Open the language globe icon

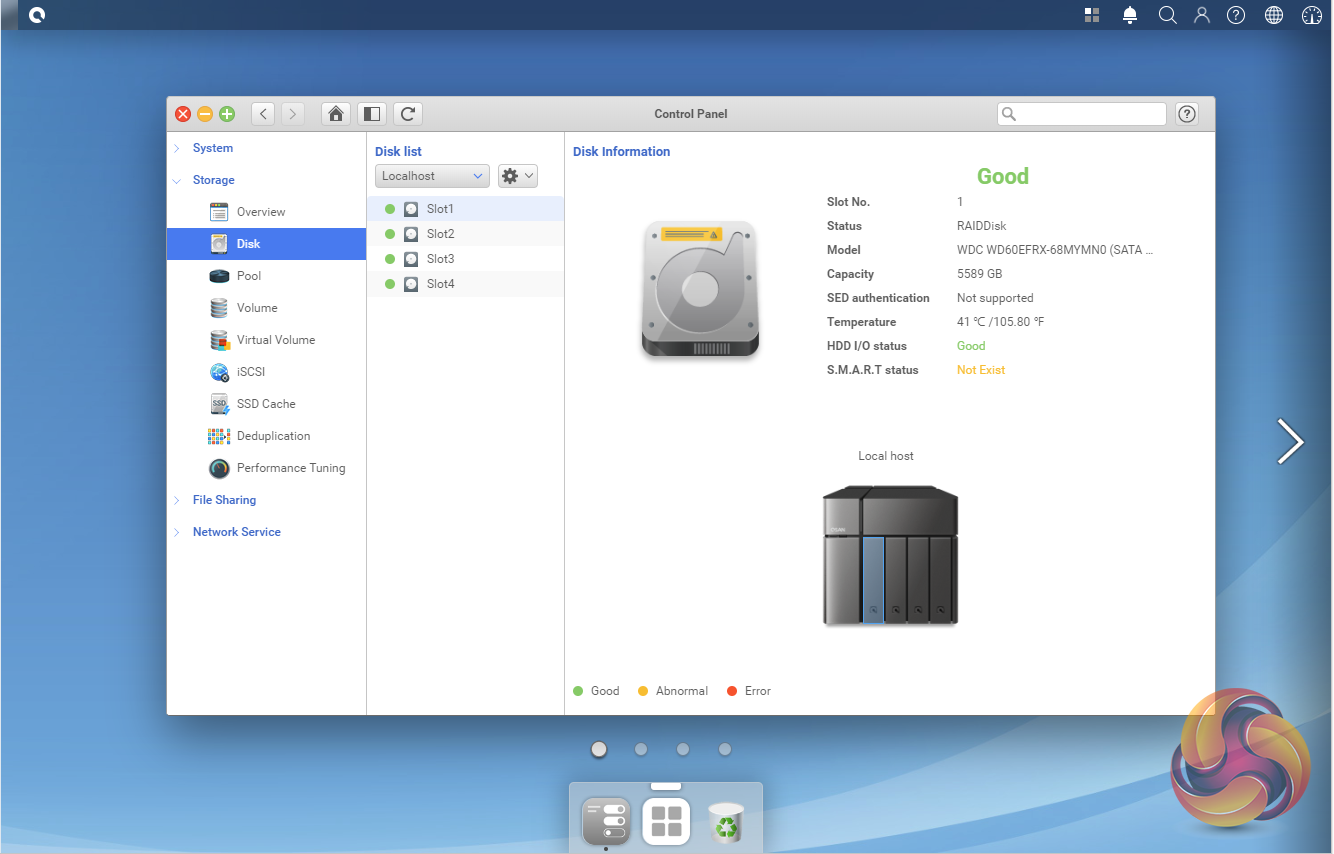pyautogui.click(x=1274, y=15)
